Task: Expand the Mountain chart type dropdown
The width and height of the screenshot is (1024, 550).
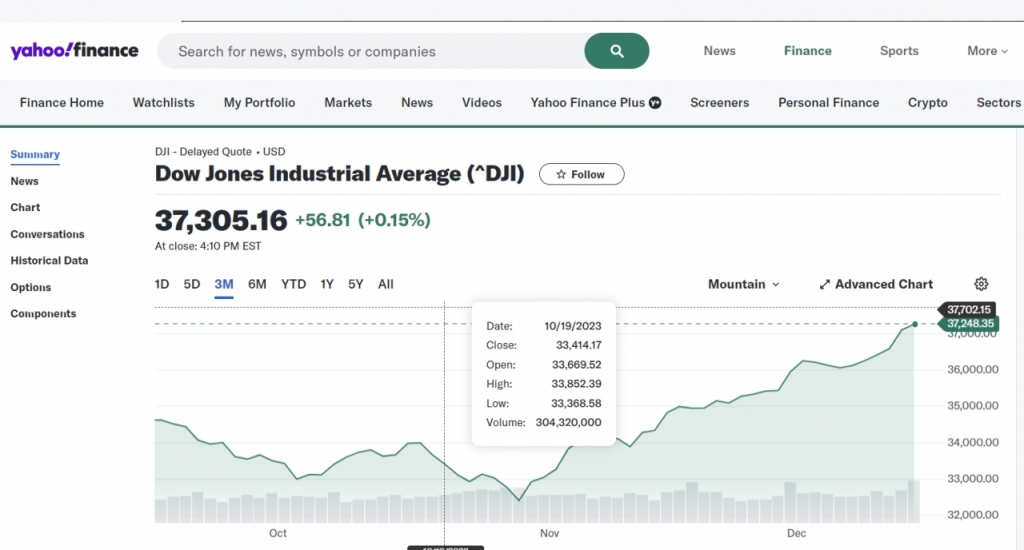Action: click(x=743, y=284)
